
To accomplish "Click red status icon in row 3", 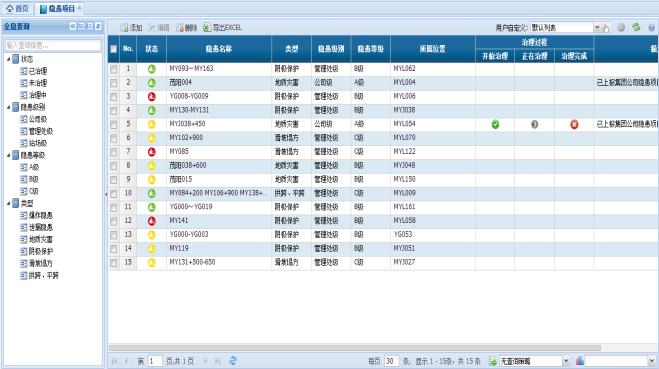I will point(152,97).
